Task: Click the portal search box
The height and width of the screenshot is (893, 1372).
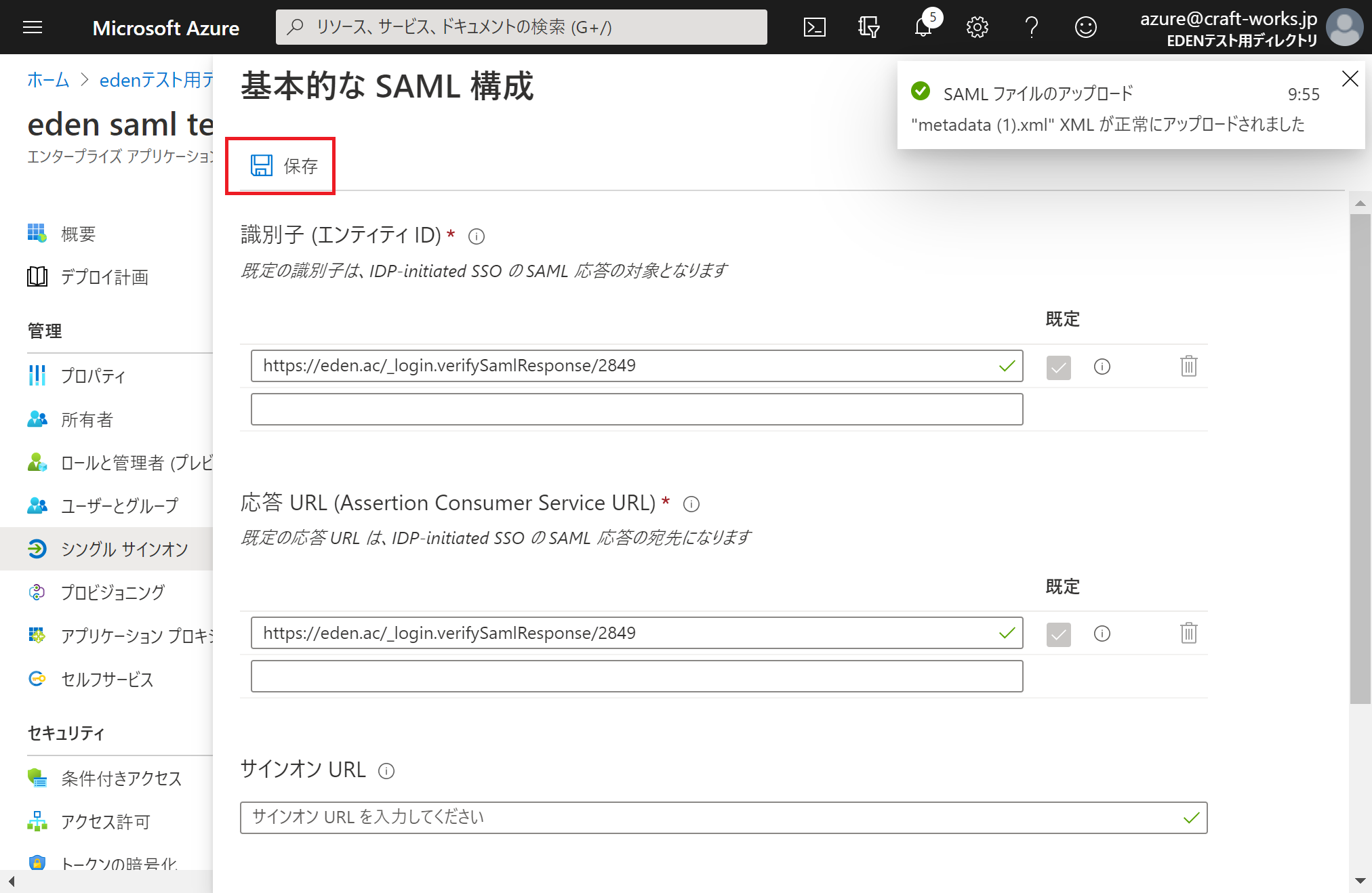Action: coord(521,27)
